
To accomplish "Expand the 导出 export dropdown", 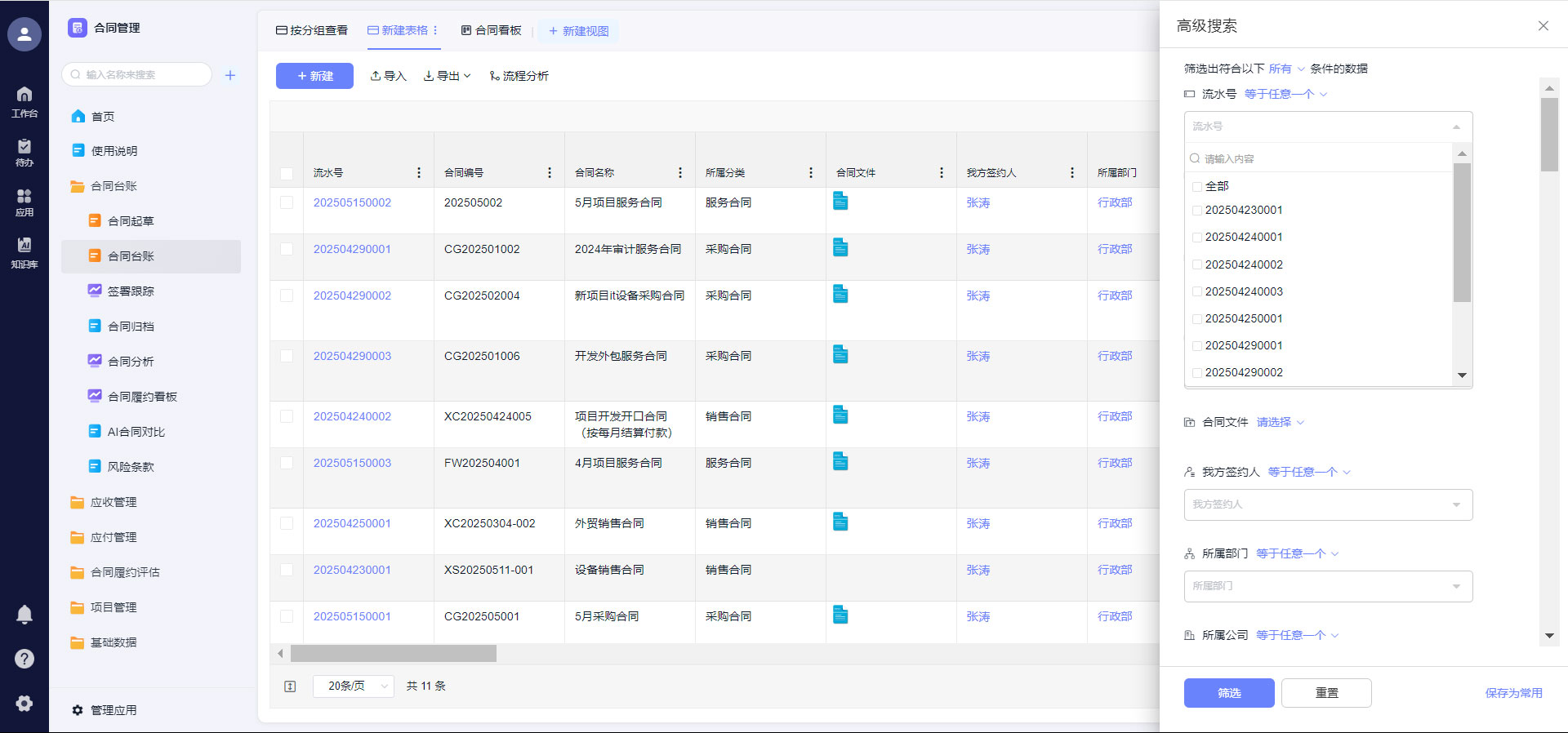I will (448, 76).
